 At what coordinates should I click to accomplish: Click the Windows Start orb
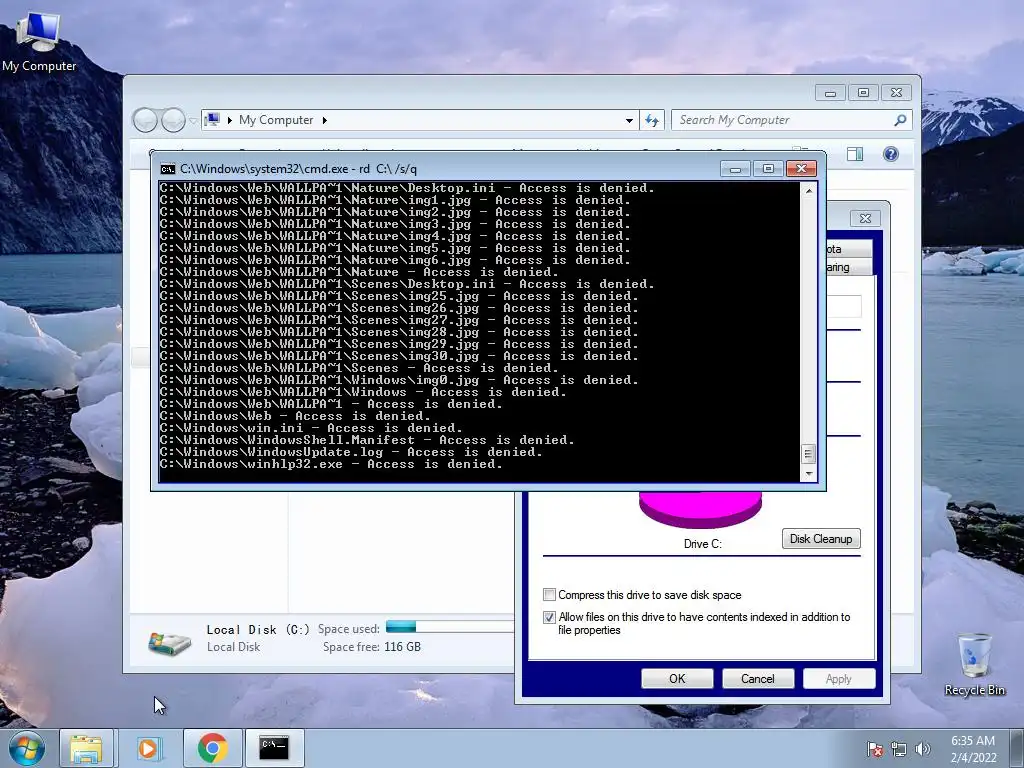(26, 748)
